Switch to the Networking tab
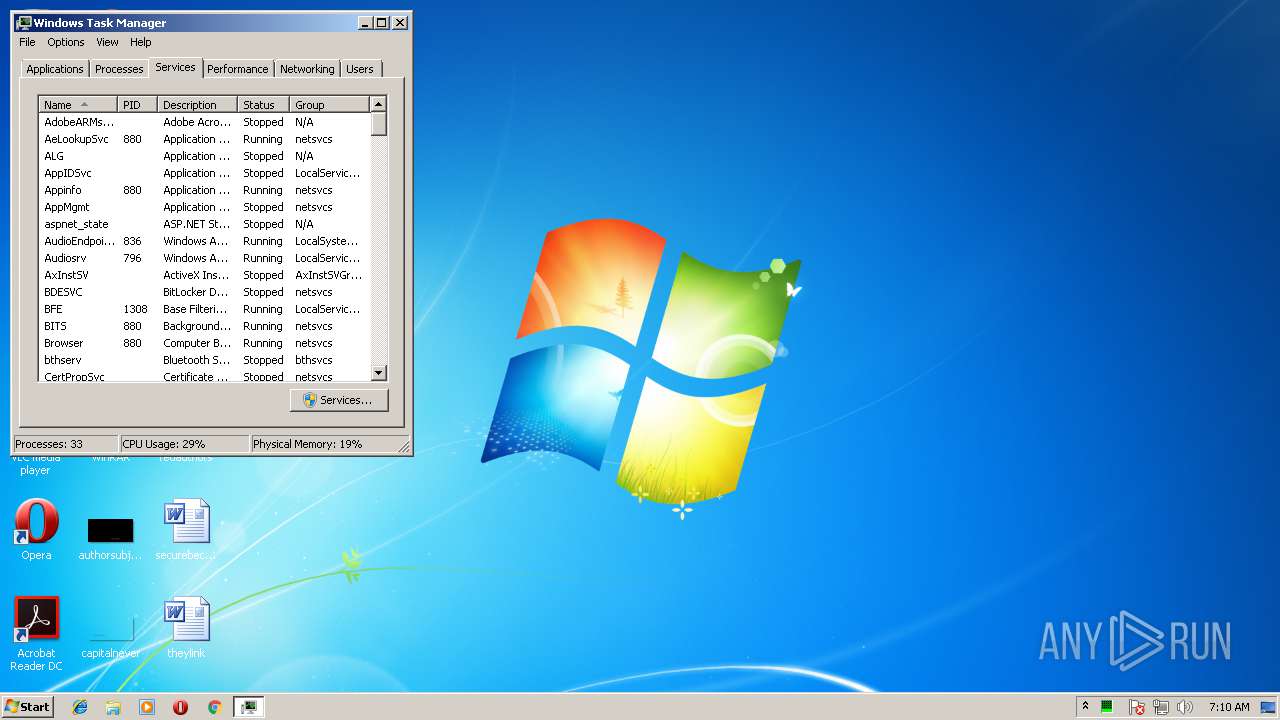Image resolution: width=1280 pixels, height=720 pixels. 307,69
